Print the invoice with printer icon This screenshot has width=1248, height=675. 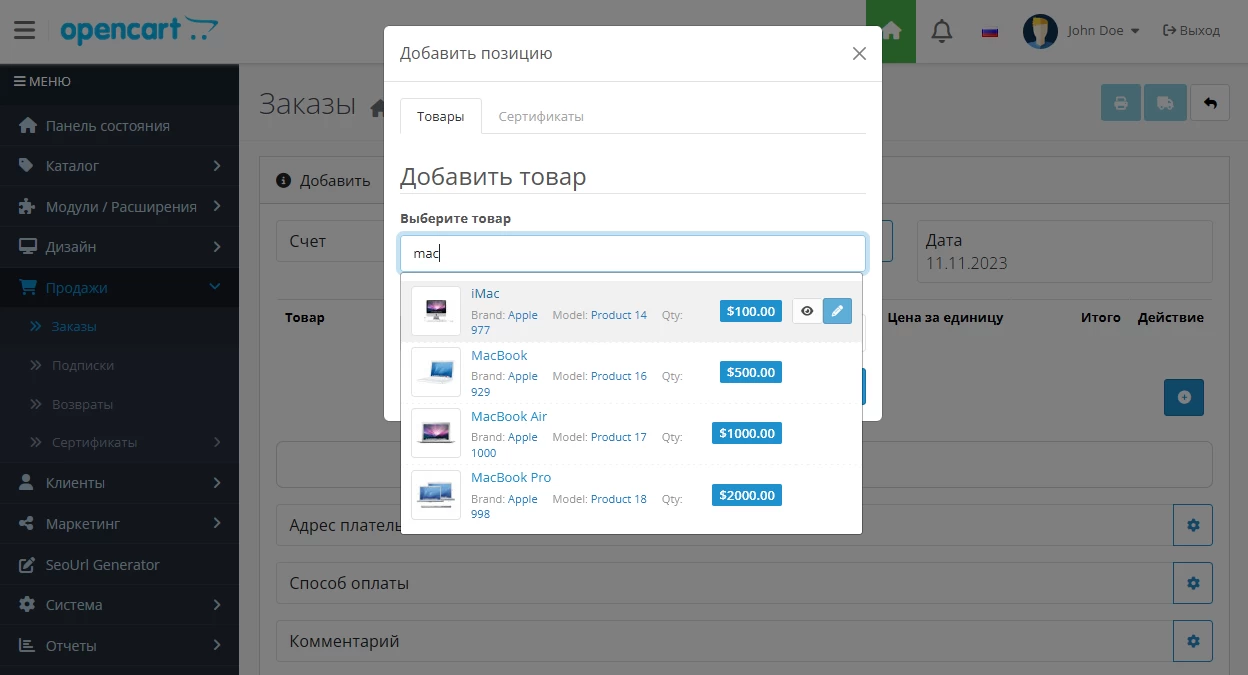click(x=1121, y=103)
